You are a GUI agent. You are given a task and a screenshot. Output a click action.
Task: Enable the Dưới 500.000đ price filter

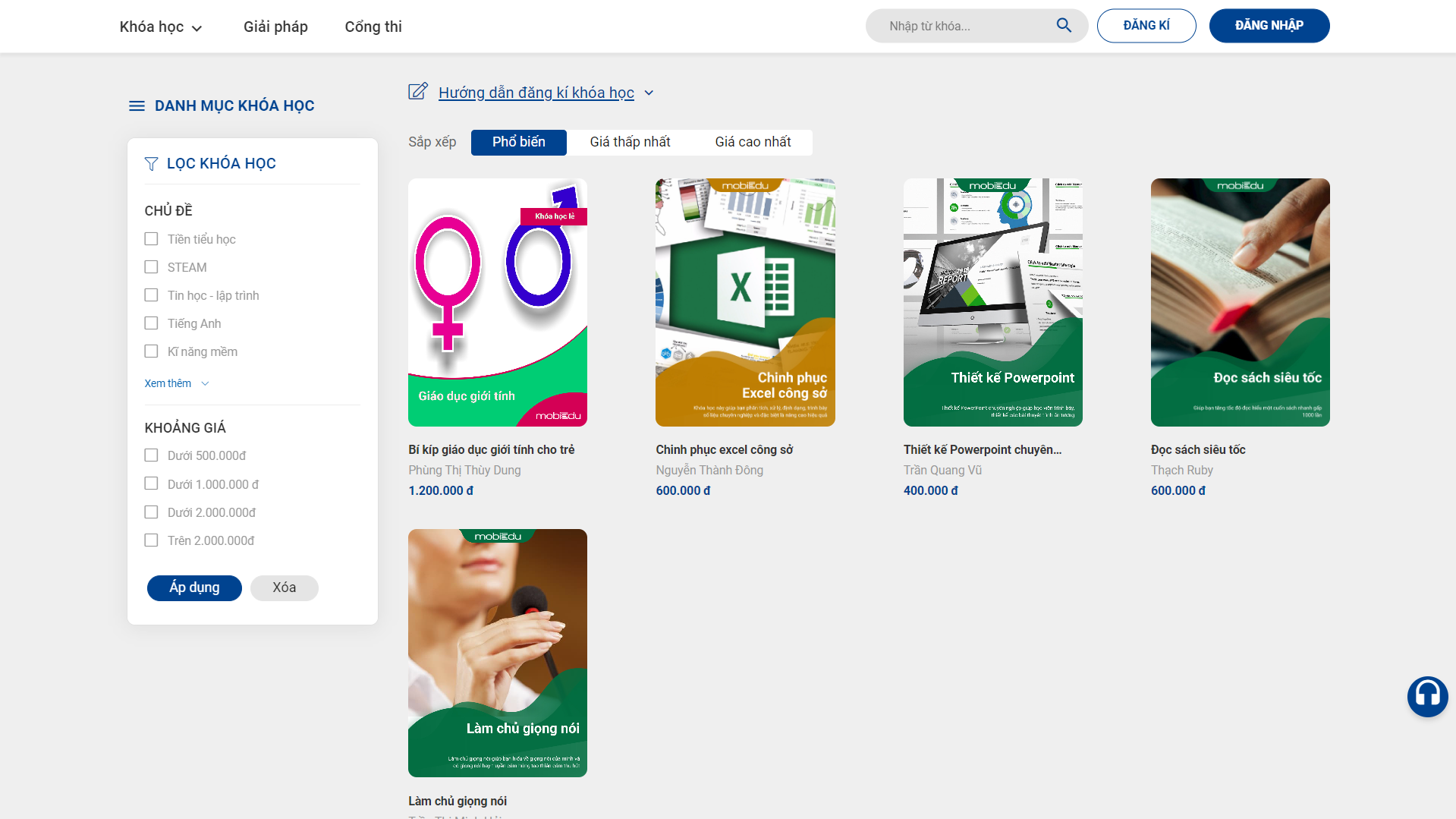(x=151, y=455)
